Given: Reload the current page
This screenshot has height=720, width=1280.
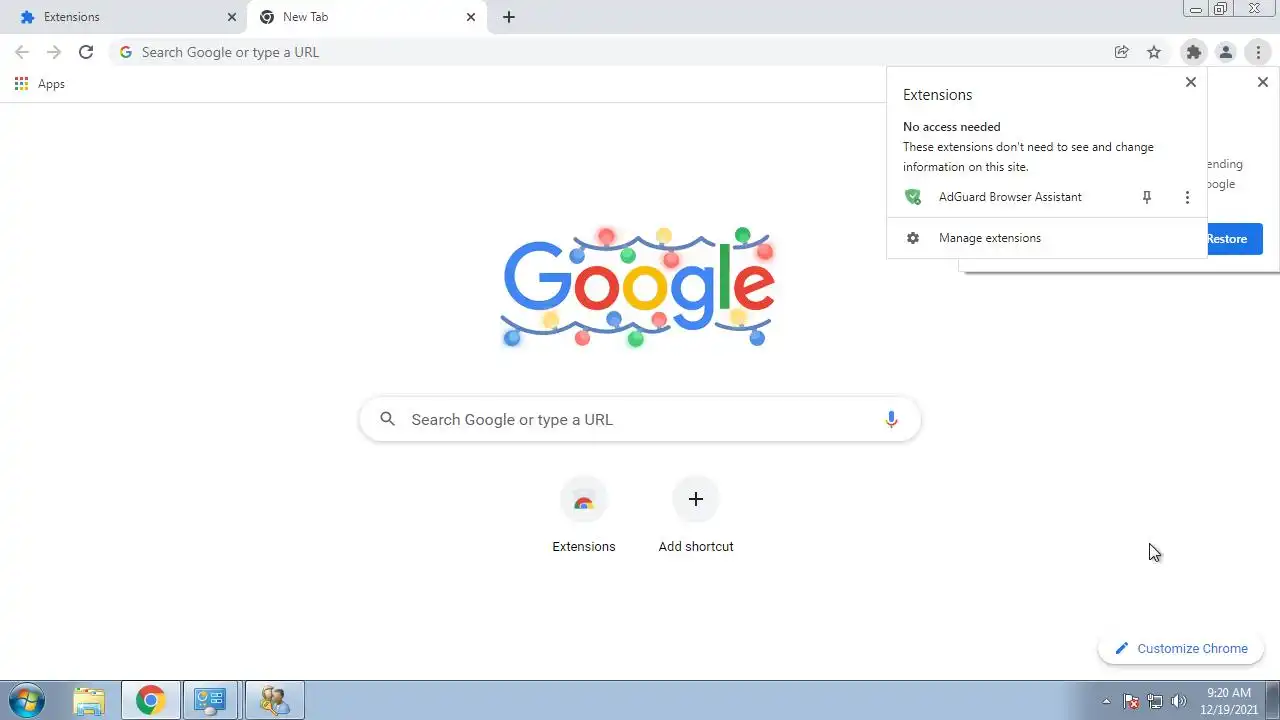Looking at the screenshot, I should (86, 52).
